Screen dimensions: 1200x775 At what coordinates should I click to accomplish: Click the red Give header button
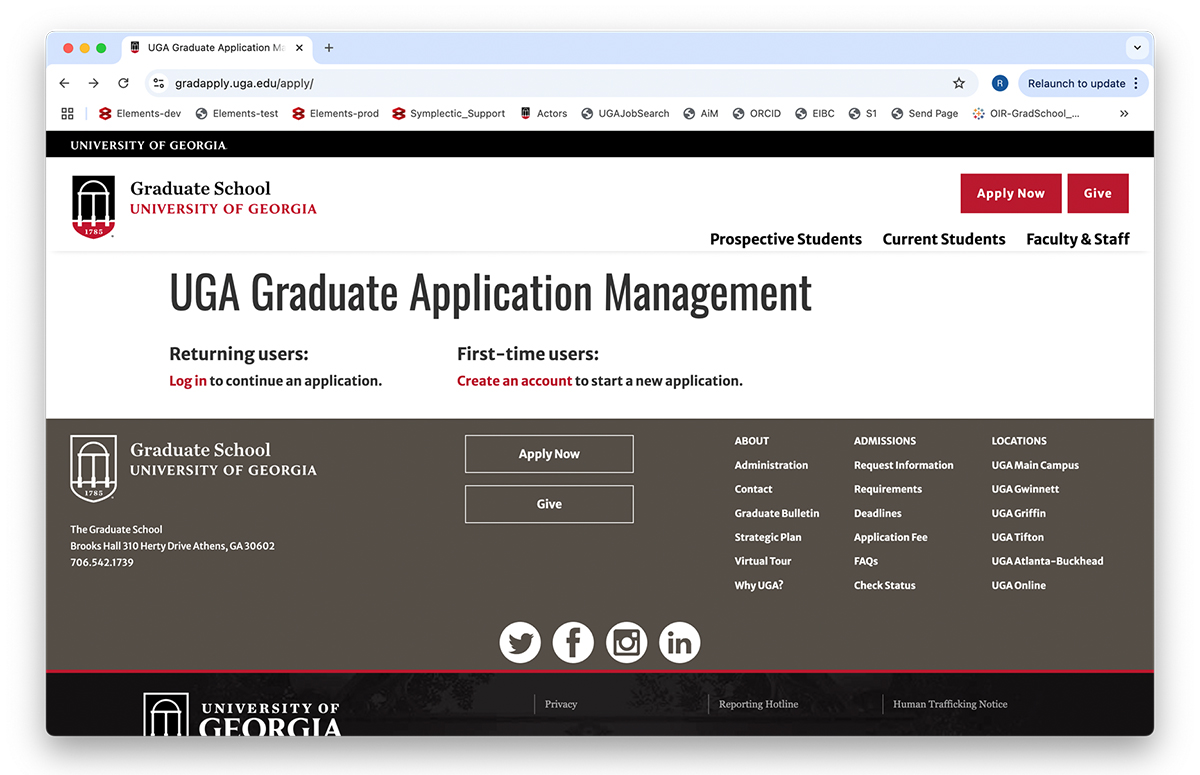(1098, 193)
